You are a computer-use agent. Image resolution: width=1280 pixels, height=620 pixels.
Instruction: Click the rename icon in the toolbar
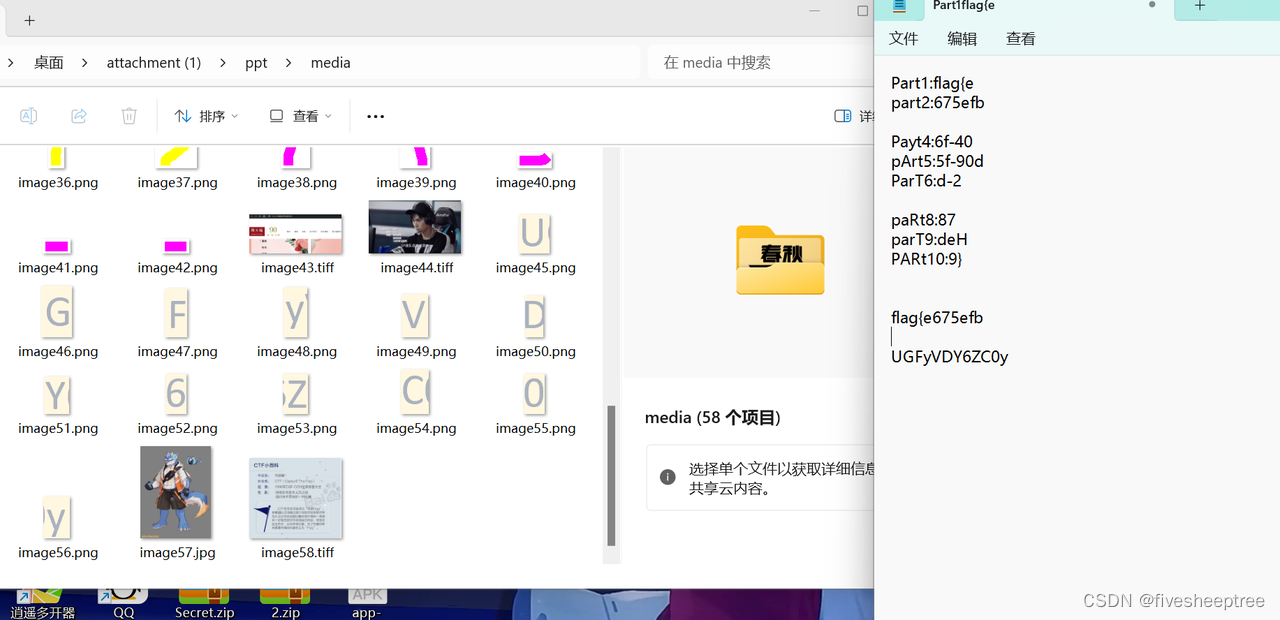(28, 115)
